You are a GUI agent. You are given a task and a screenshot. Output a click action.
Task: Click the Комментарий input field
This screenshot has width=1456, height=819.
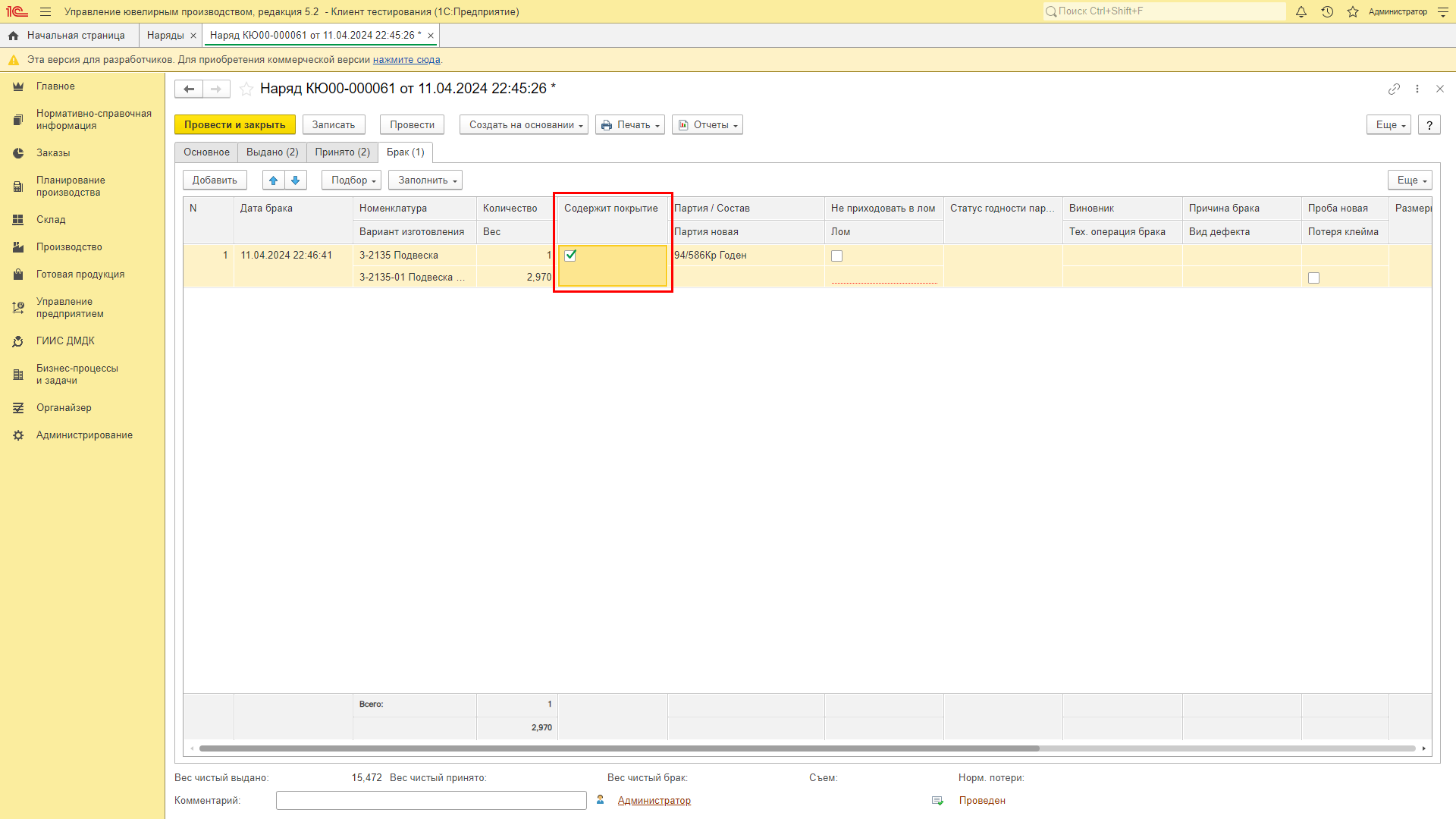431,801
